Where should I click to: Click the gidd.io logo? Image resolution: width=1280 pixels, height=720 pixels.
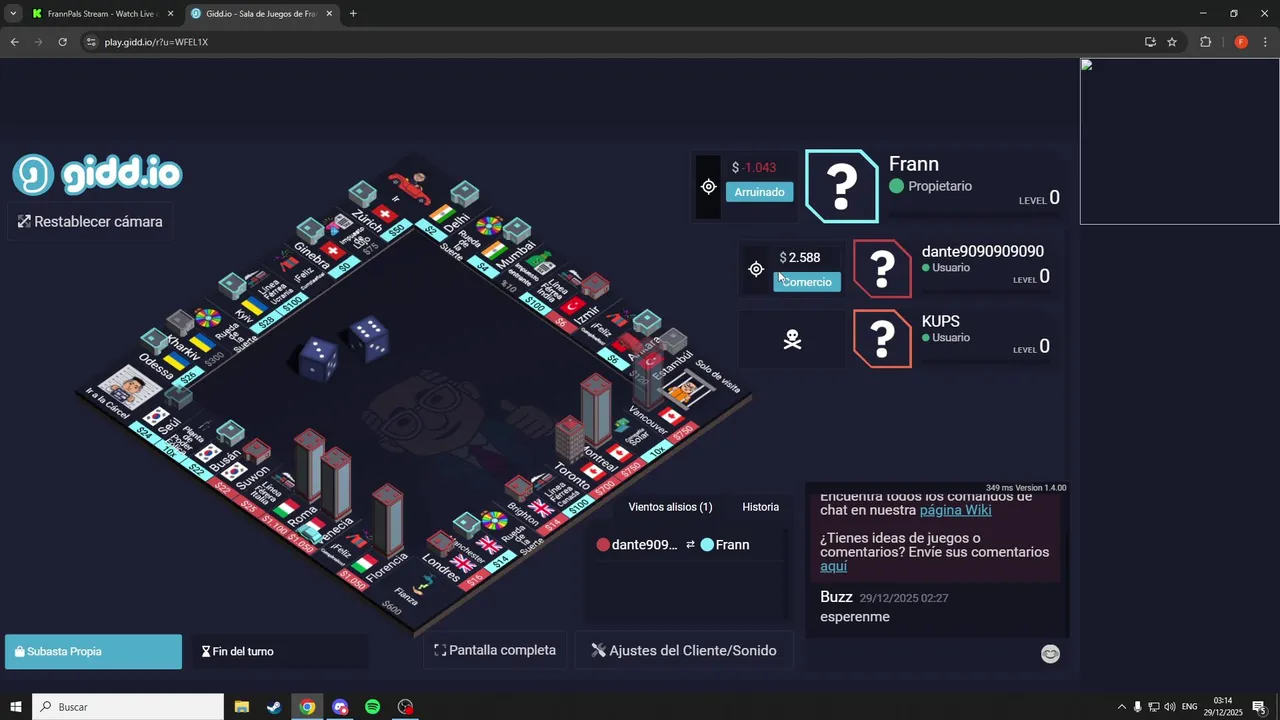pyautogui.click(x=97, y=175)
